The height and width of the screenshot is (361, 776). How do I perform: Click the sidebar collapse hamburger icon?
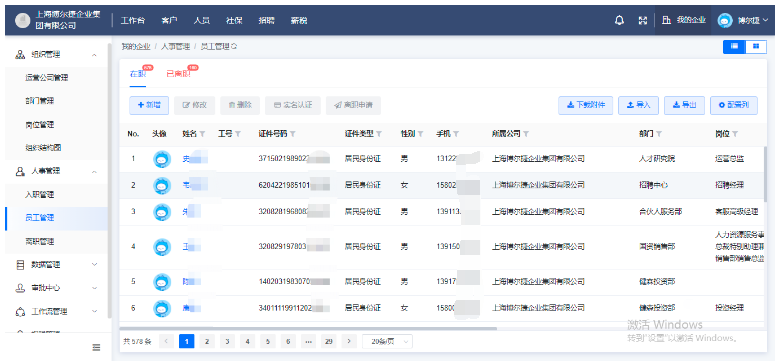click(97, 348)
